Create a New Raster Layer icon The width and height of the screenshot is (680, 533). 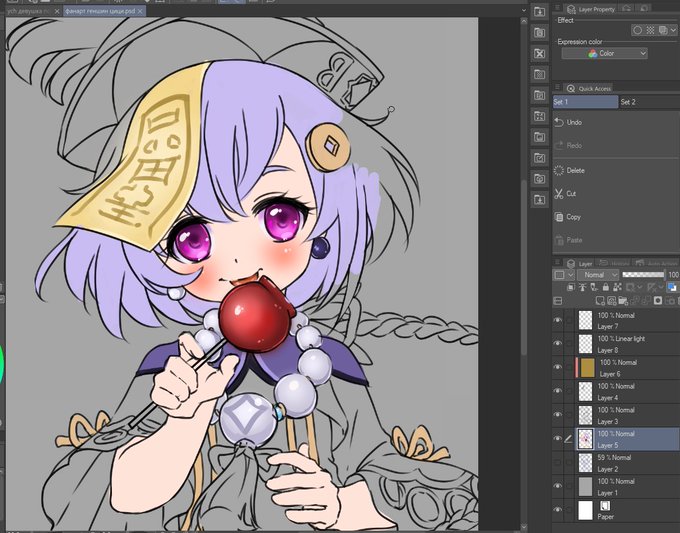(600, 301)
